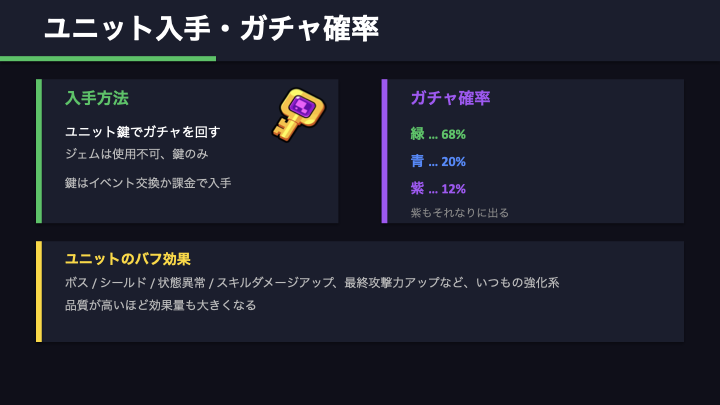Click the green accent bar of 入手方法 card

39,151
